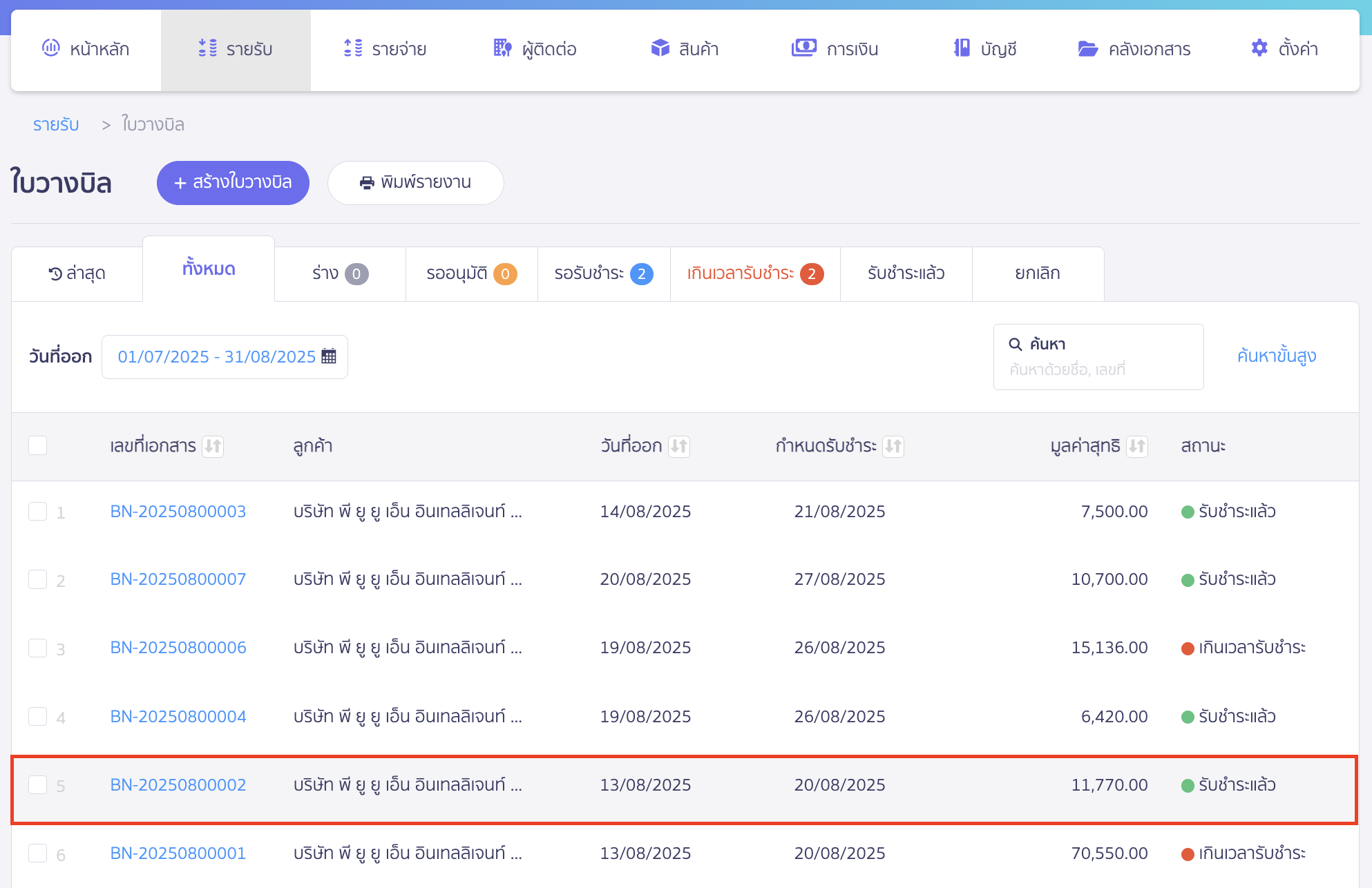1372x888 pixels.
Task: Click the ตั้งค่า settings gear icon
Action: pos(1259,48)
